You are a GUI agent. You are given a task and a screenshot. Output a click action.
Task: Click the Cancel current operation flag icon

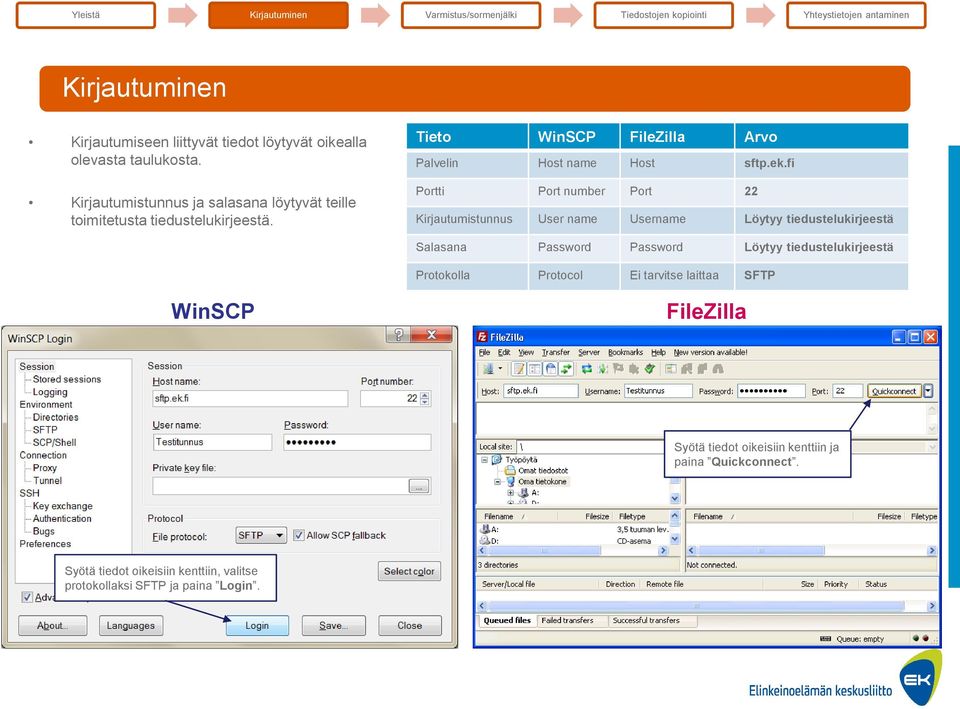pyautogui.click(x=618, y=369)
